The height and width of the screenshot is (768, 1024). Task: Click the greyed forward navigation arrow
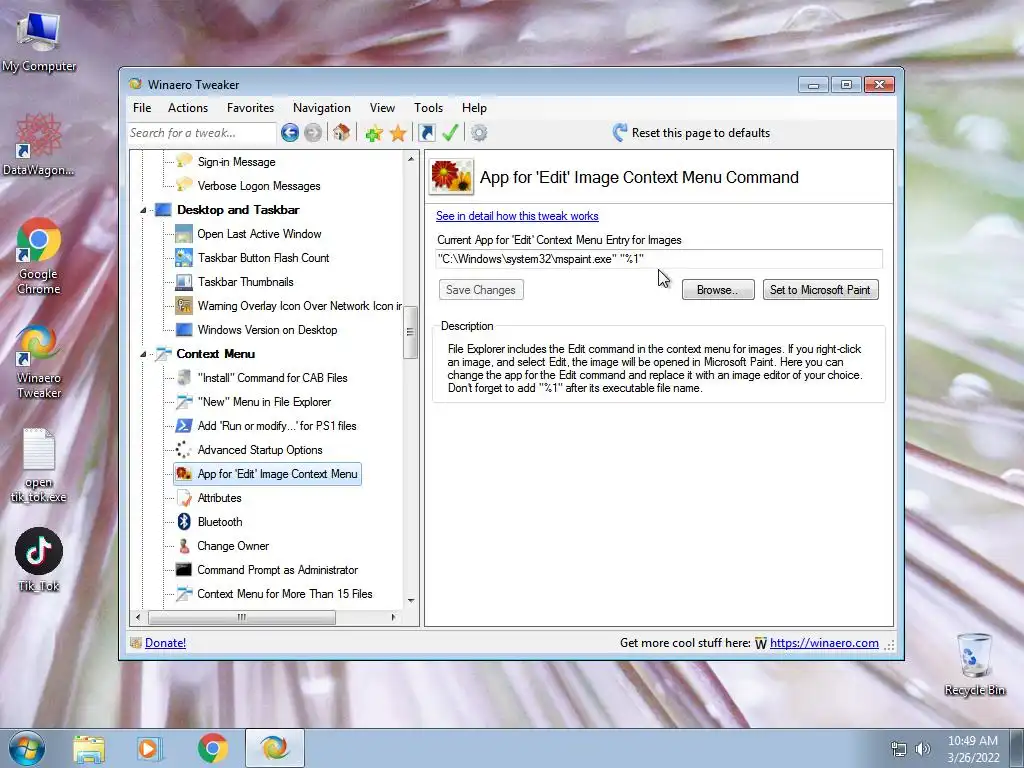[x=313, y=133]
